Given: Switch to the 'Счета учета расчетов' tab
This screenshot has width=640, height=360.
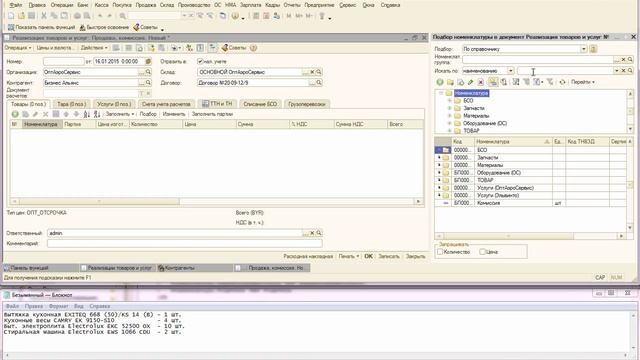Looking at the screenshot, I should coord(166,104).
